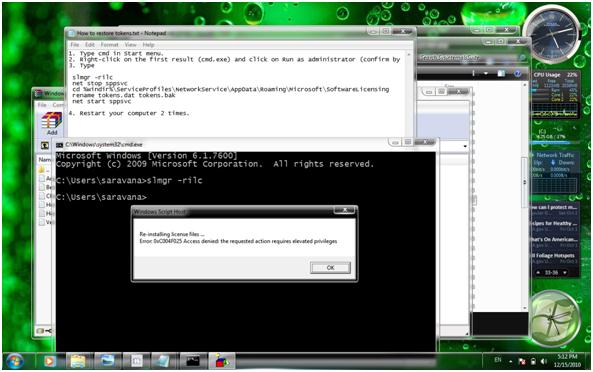
Task: Open the Start menu orb
Action: point(15,361)
